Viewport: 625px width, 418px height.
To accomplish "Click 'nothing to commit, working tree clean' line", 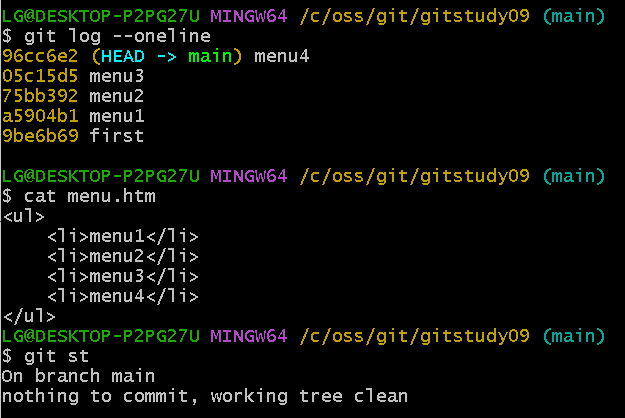I will click(204, 396).
